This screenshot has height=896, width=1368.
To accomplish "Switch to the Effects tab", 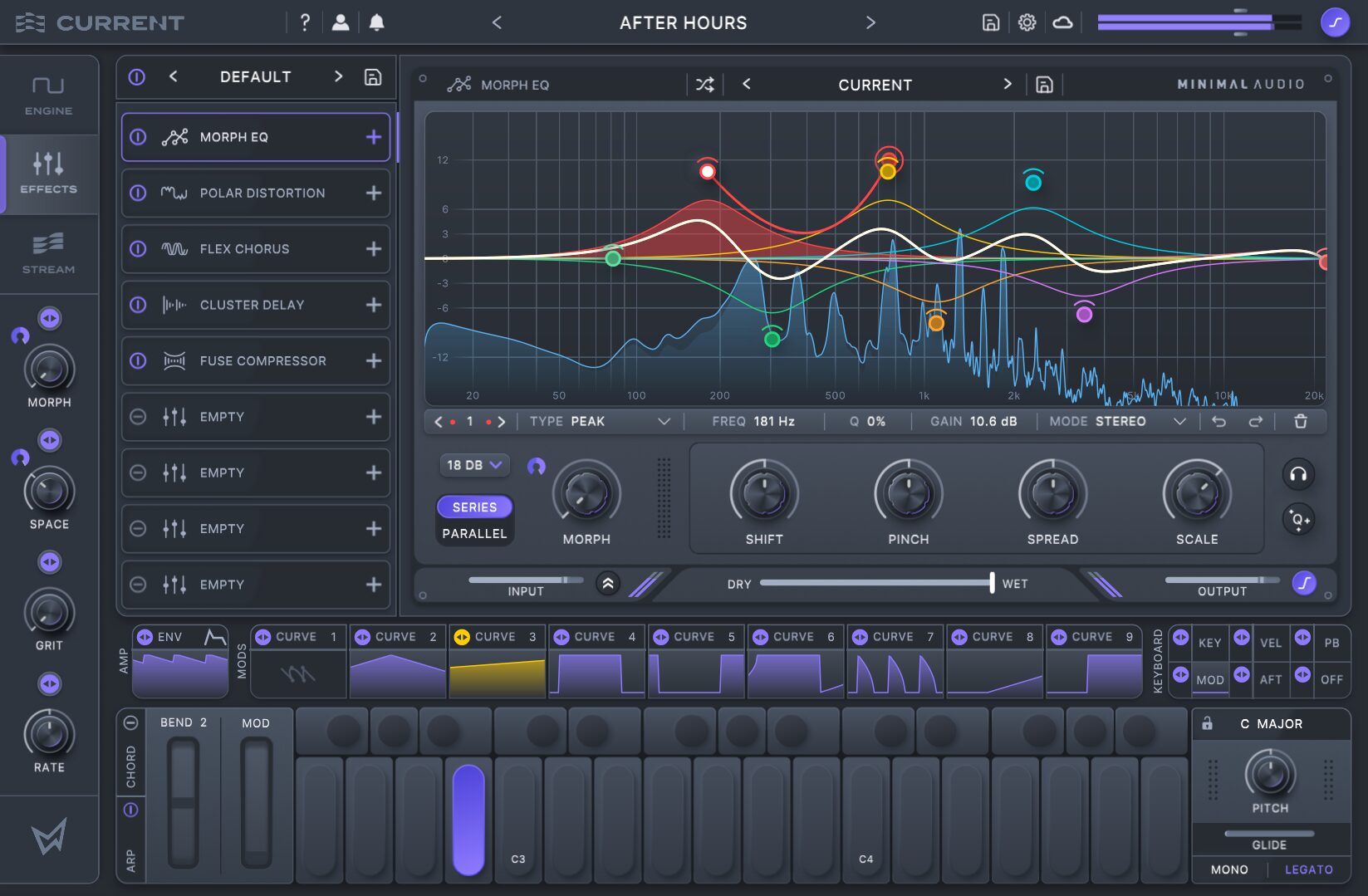I will pos(49,174).
